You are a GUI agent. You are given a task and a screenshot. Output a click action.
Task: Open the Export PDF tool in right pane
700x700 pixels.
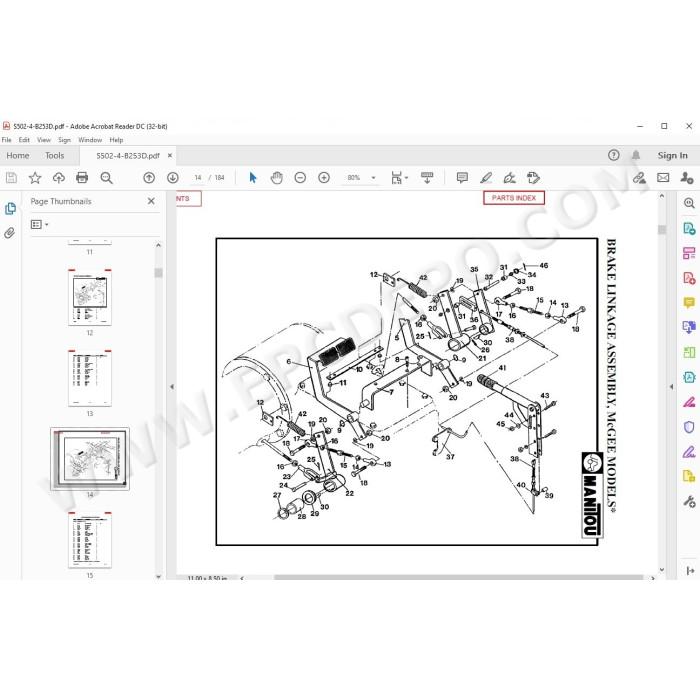689,229
